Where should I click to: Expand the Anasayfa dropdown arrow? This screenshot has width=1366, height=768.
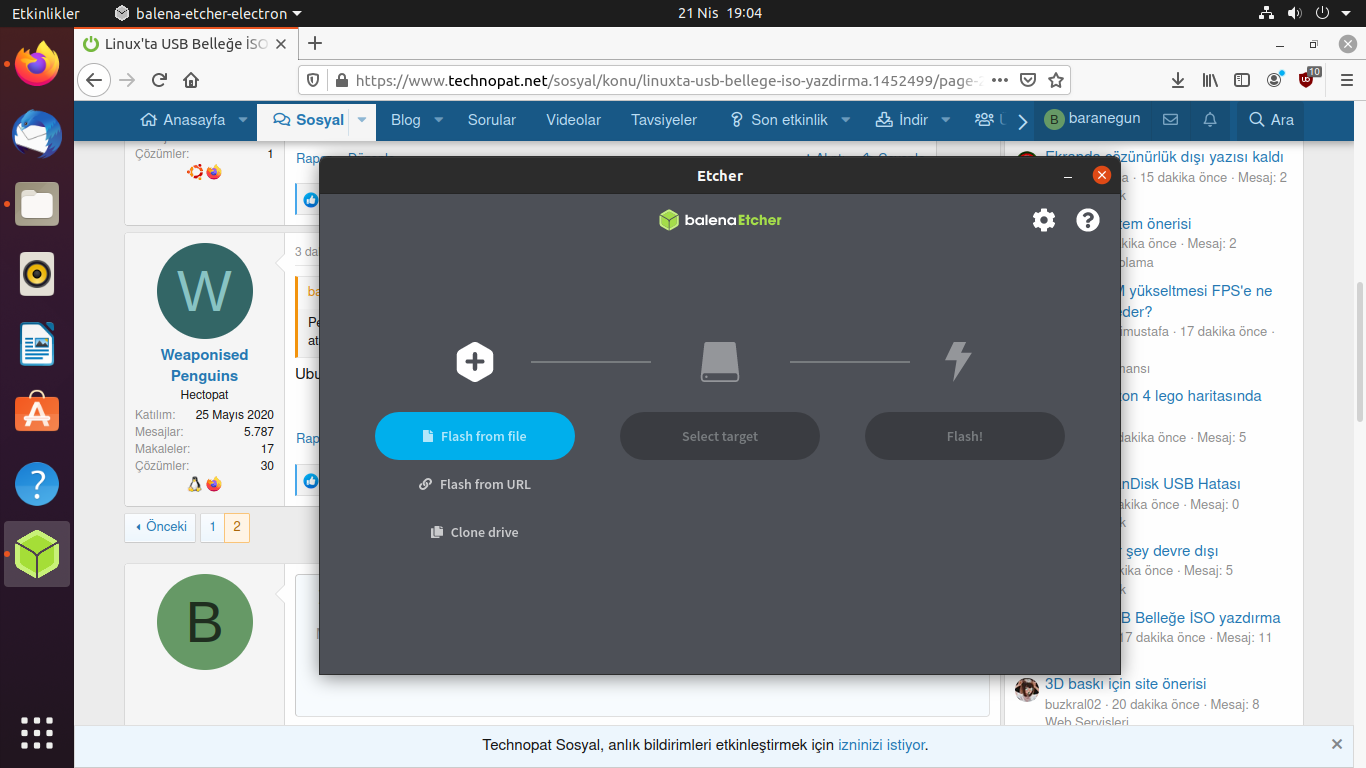pos(243,120)
